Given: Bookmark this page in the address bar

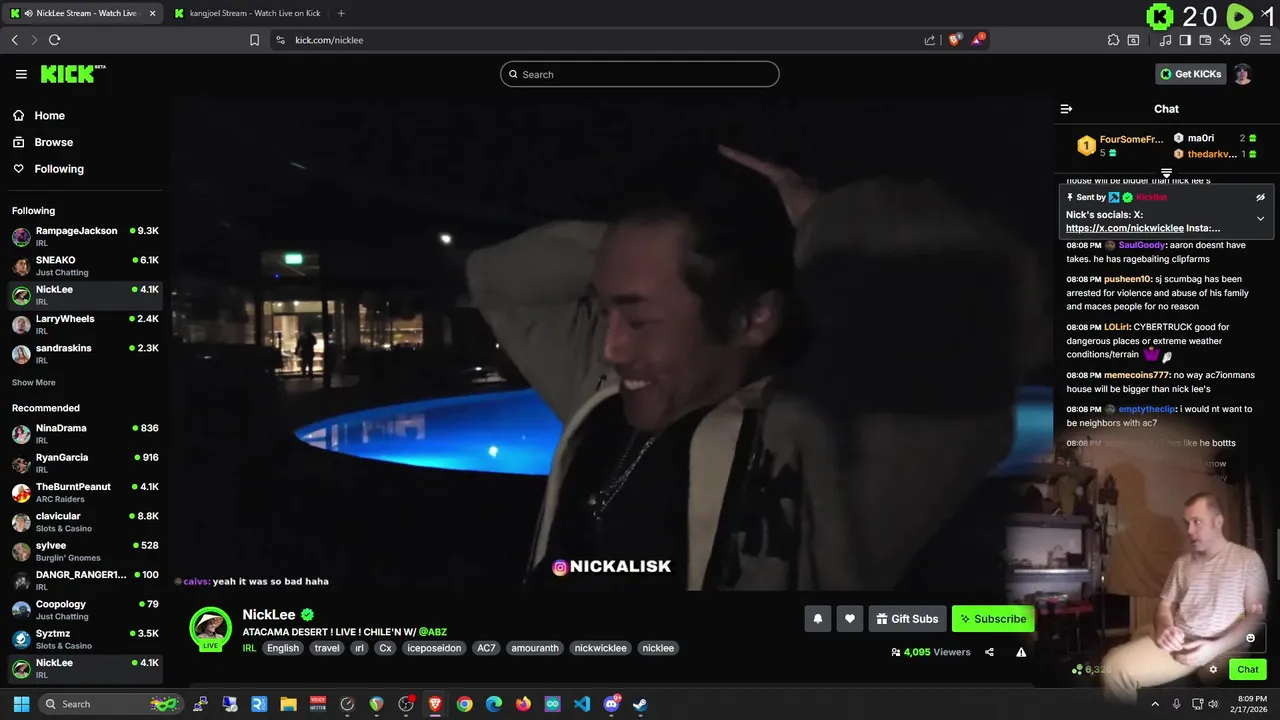Looking at the screenshot, I should (x=254, y=40).
